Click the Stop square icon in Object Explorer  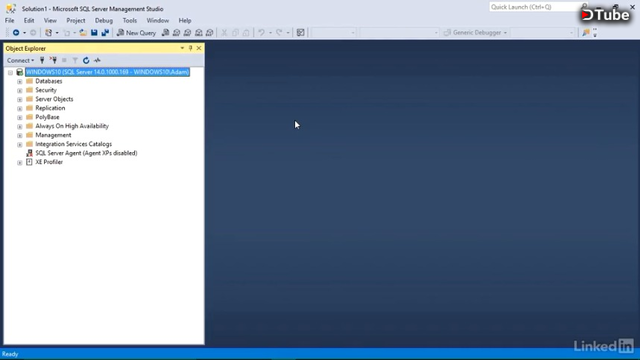click(x=64, y=60)
